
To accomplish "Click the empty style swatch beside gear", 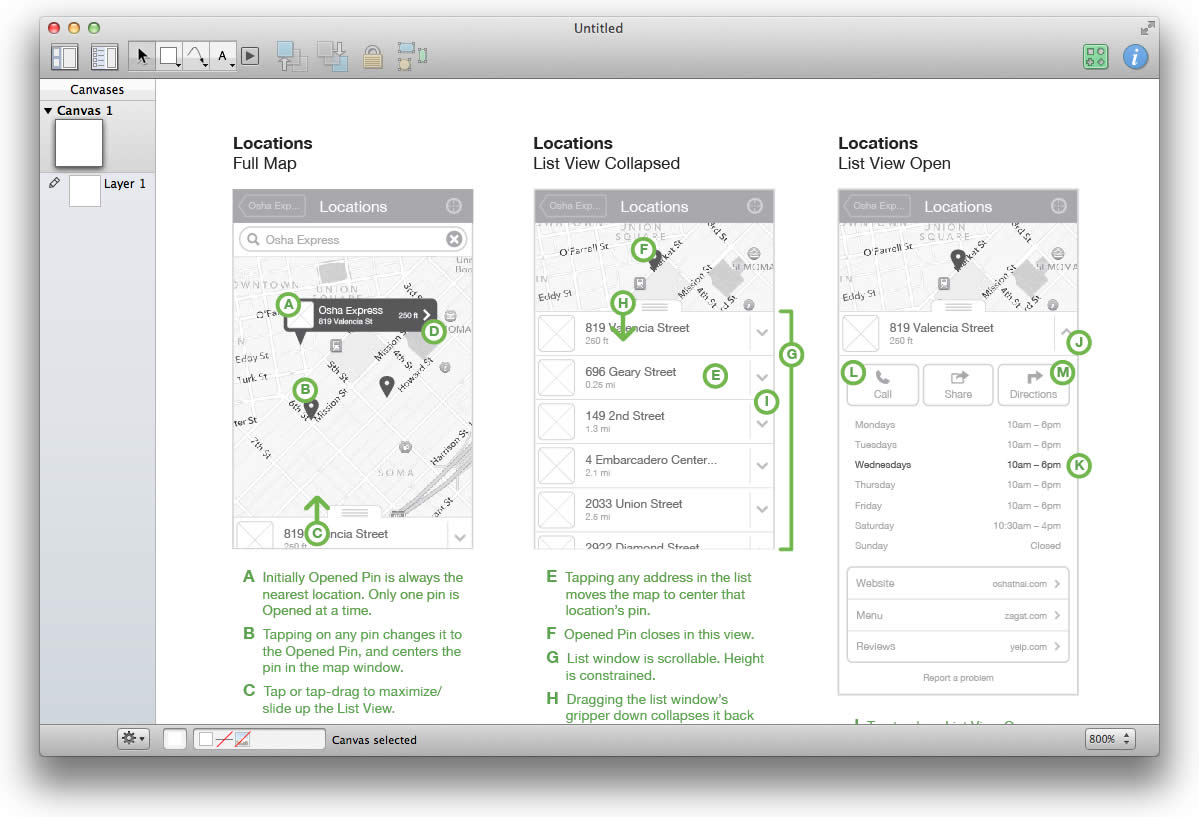I will coord(175,739).
